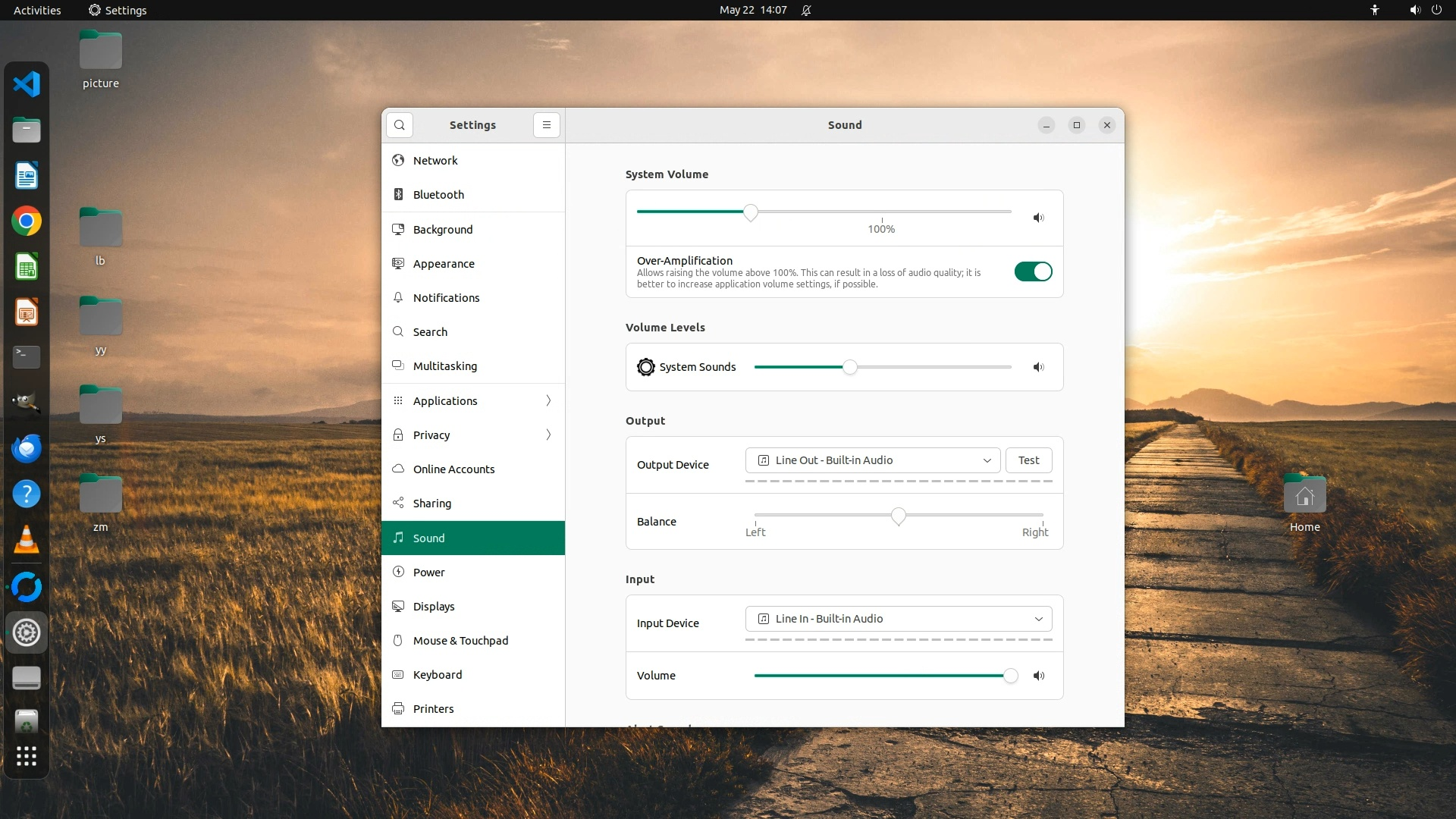Open Visual Studio Code from dock

tap(27, 84)
